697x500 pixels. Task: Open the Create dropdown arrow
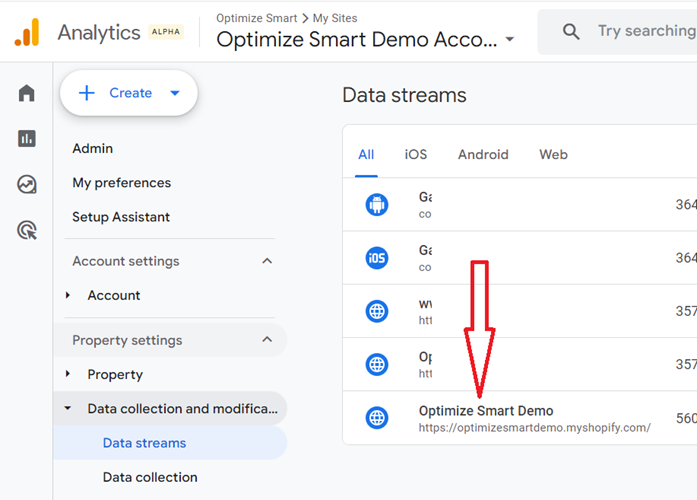coord(175,93)
